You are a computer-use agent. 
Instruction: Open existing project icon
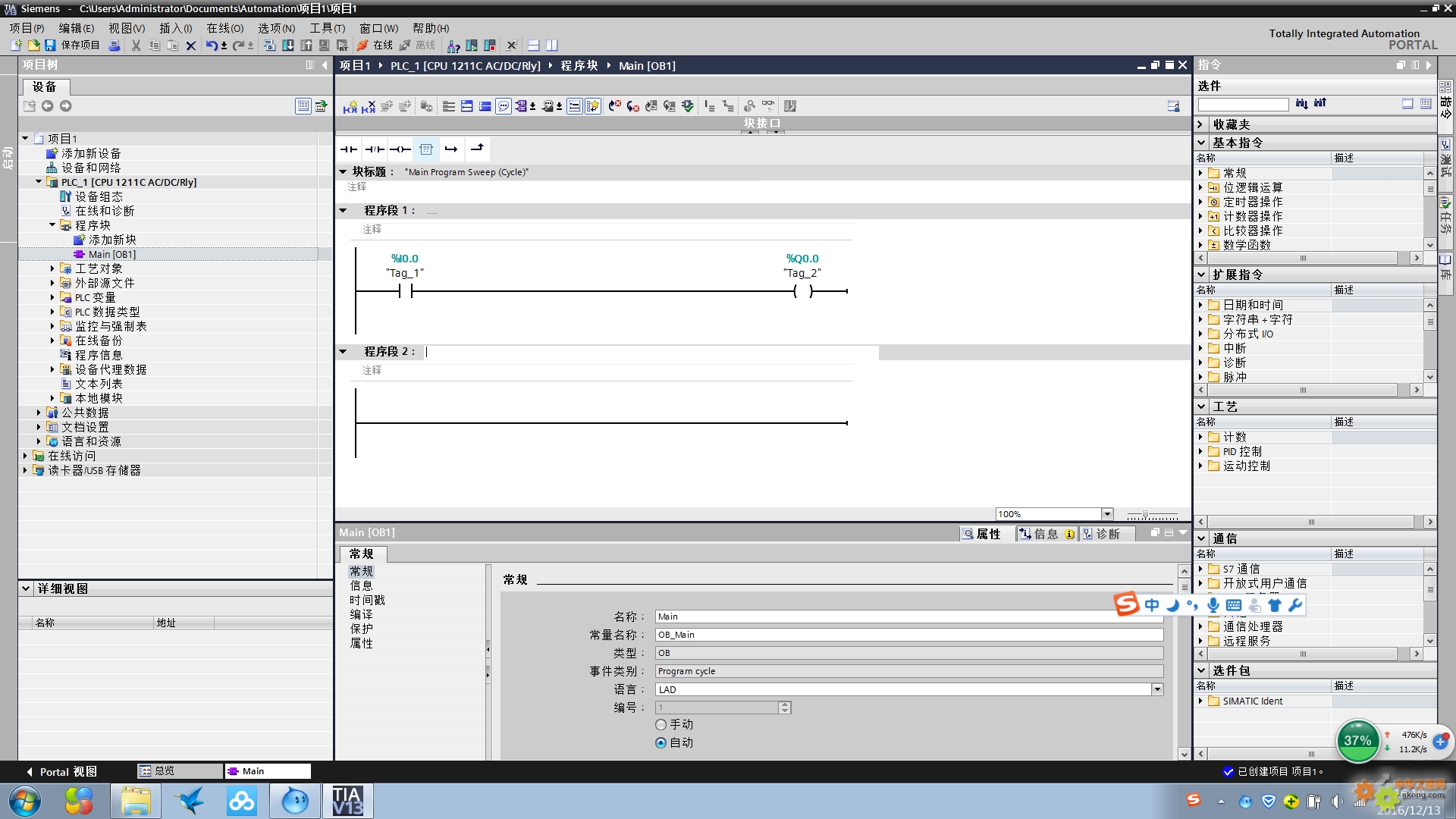click(33, 45)
